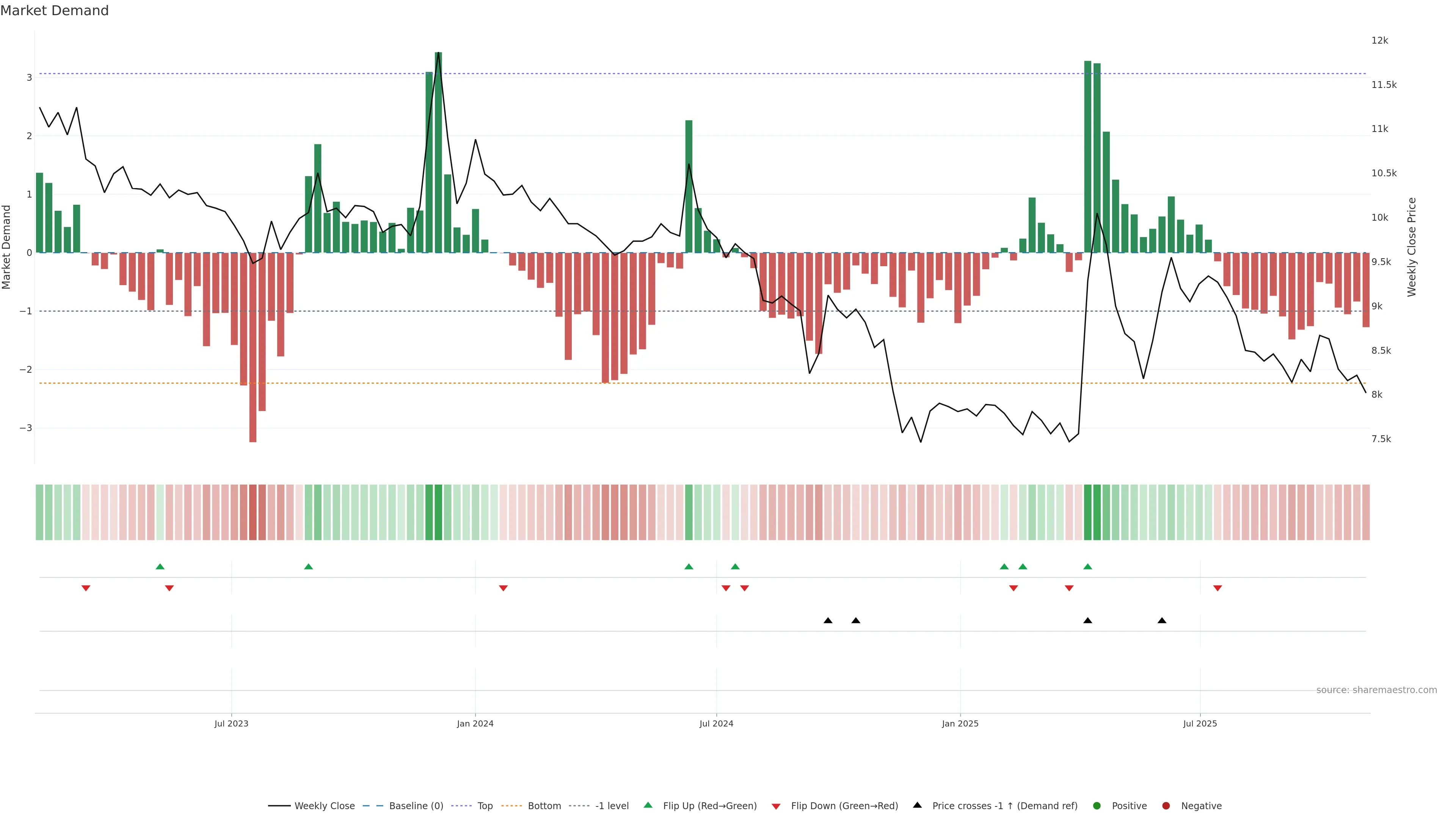
Task: Click the Weekly Close Price axis title
Action: pyautogui.click(x=1412, y=247)
